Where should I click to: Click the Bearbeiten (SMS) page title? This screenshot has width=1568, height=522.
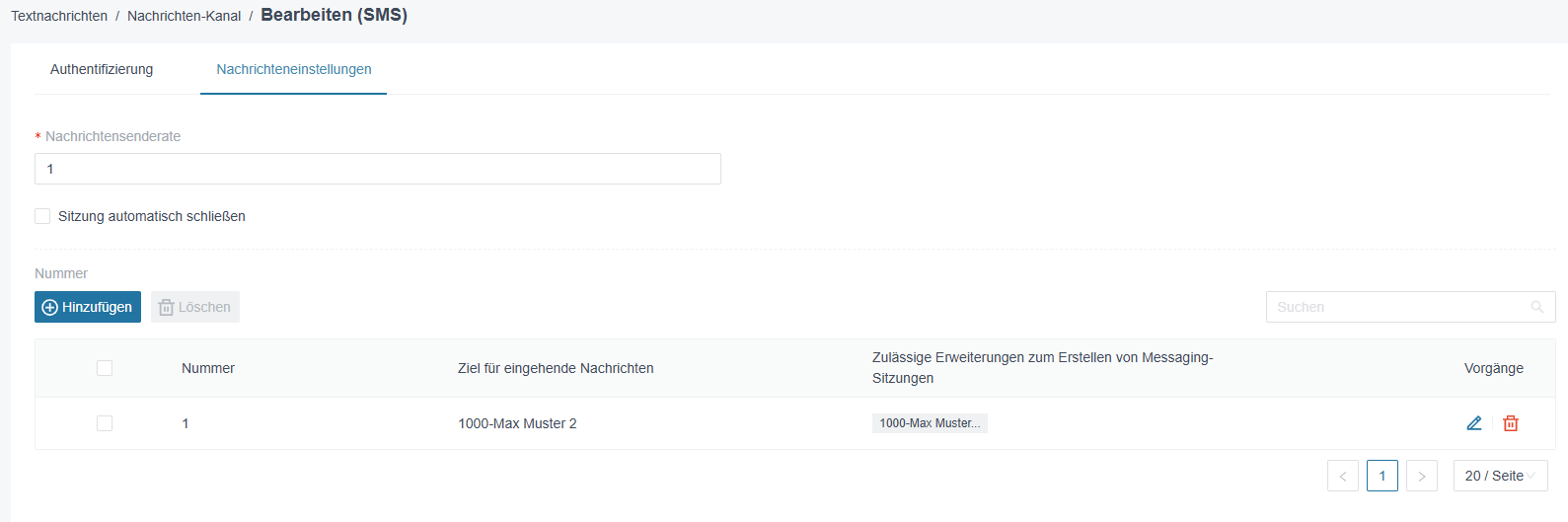[x=334, y=15]
